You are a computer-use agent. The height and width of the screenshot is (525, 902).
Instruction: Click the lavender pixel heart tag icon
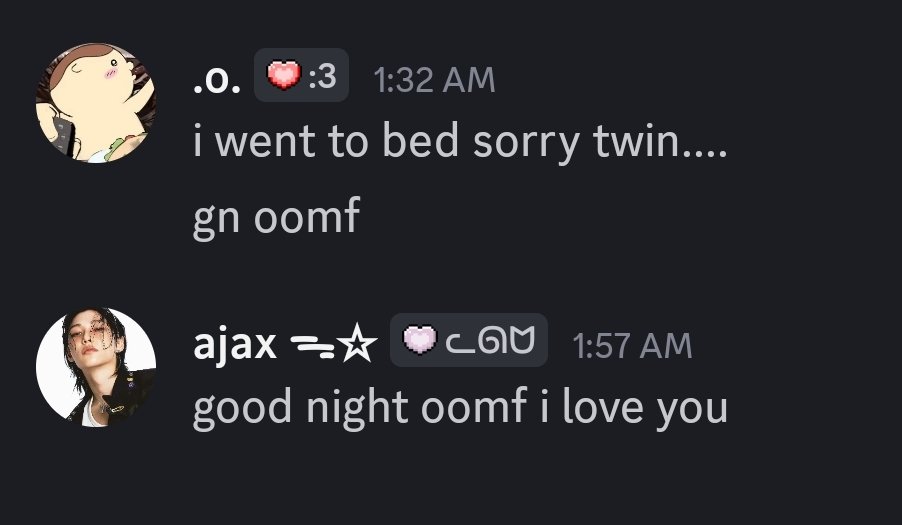[420, 340]
